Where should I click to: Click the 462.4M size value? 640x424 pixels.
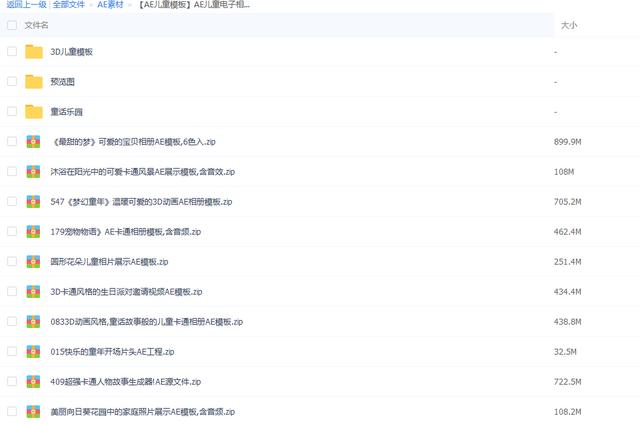coord(568,231)
